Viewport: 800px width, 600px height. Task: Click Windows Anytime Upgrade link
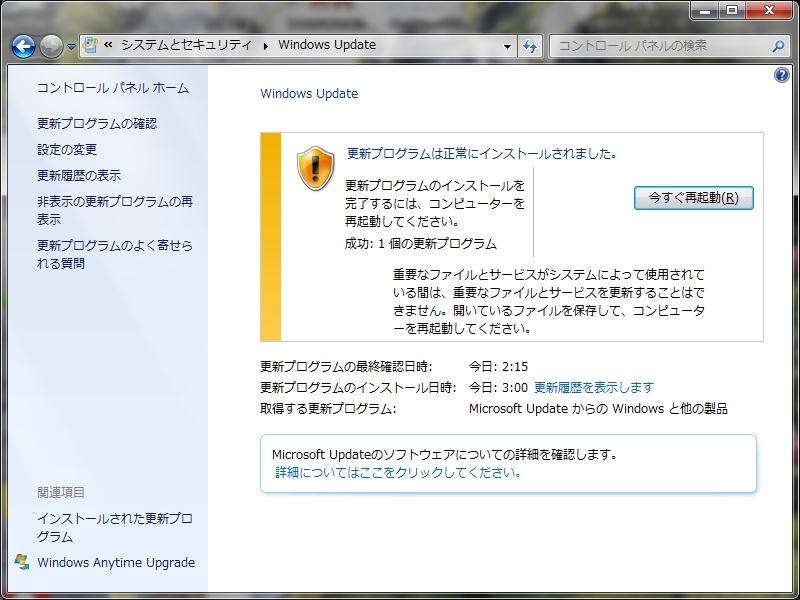pyautogui.click(x=116, y=562)
